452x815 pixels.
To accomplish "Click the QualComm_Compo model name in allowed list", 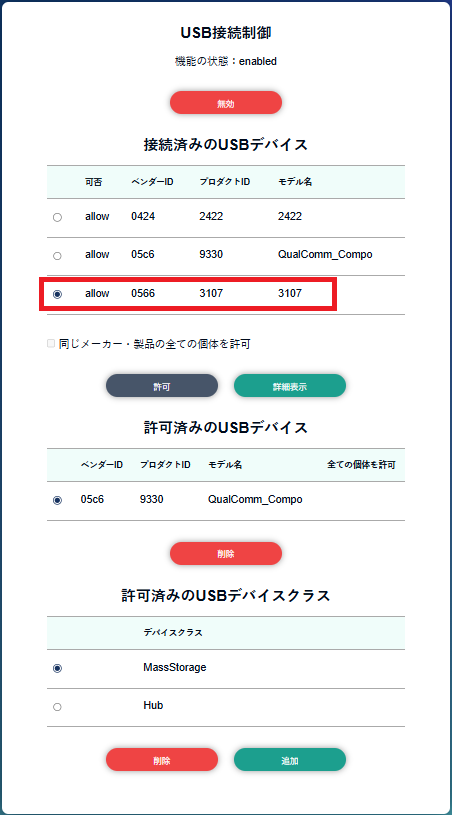I will coord(255,499).
